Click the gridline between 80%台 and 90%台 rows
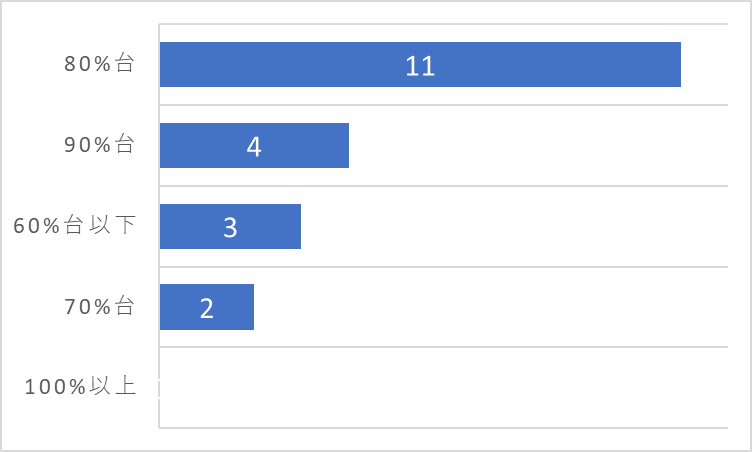 pyautogui.click(x=444, y=105)
